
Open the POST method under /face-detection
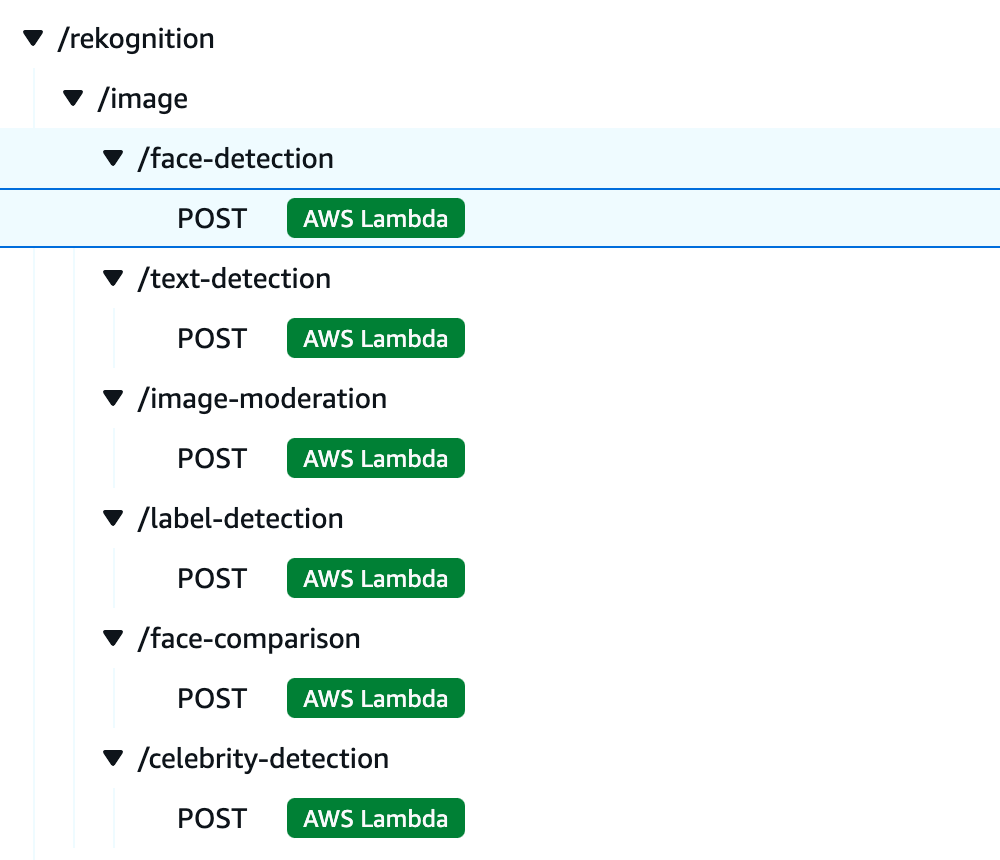coord(212,219)
